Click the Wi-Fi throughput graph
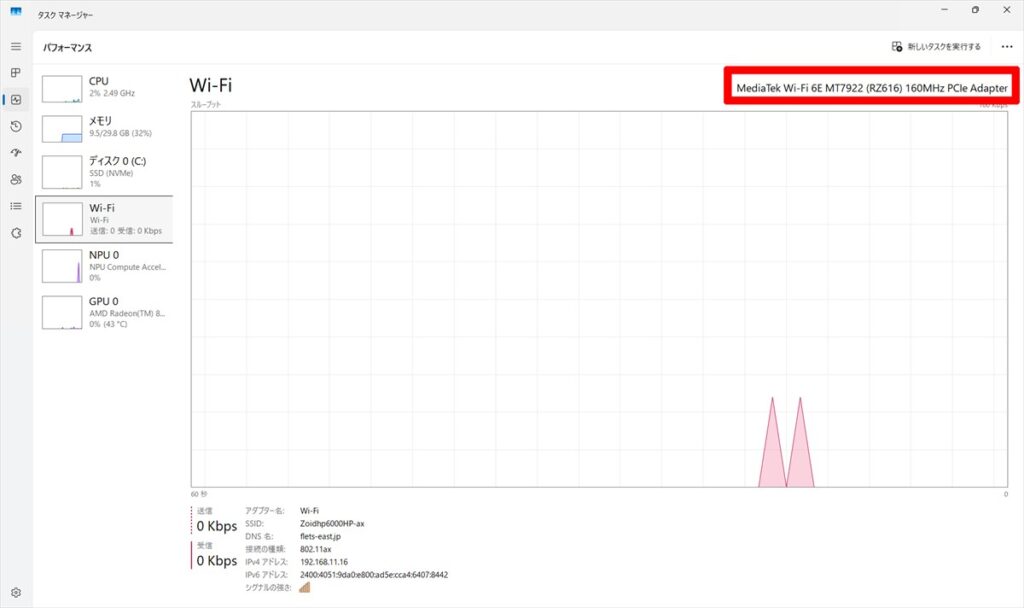The width and height of the screenshot is (1024, 608). 599,299
